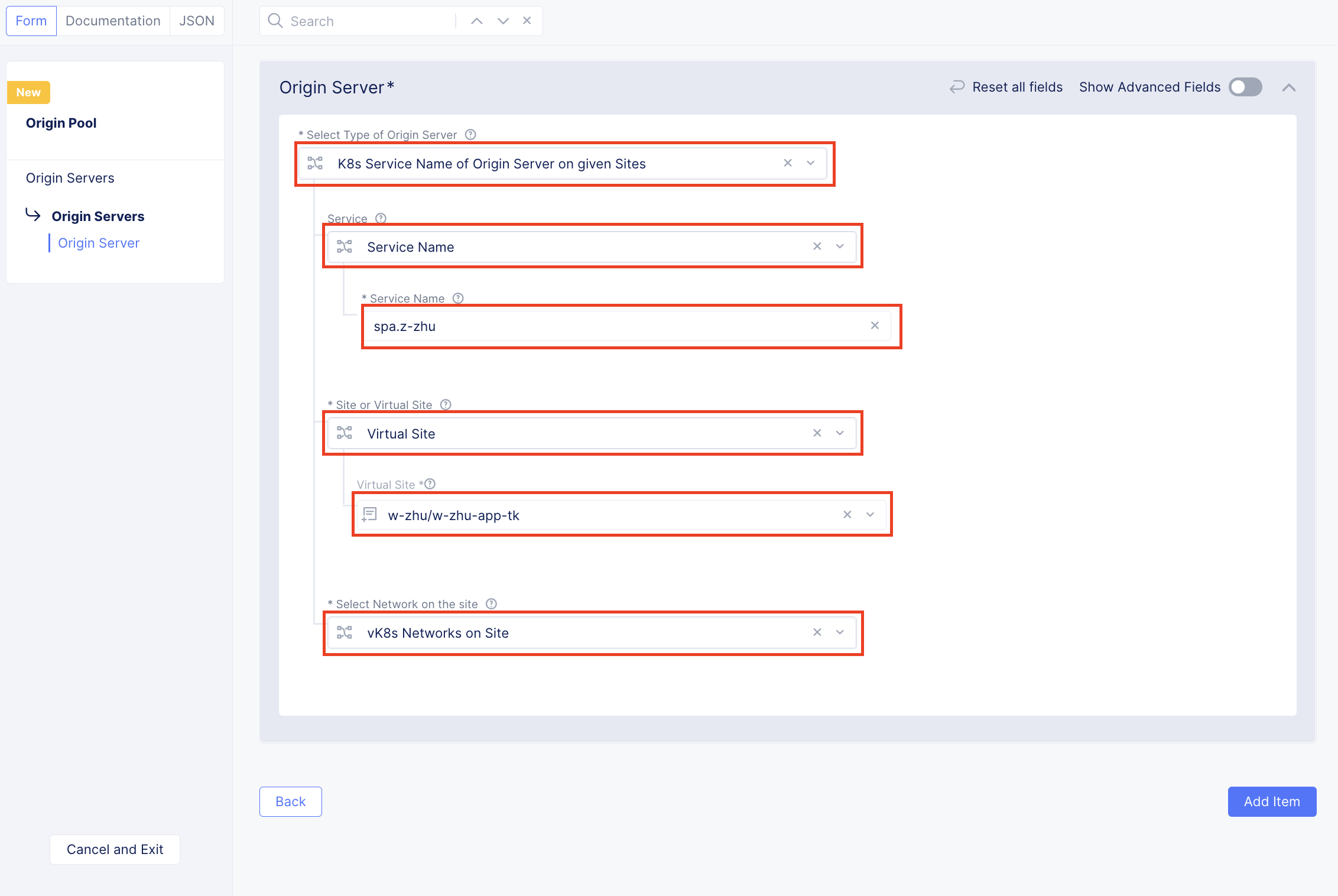Click the help icon next to Service label
This screenshot has height=896, width=1338.
click(x=381, y=219)
